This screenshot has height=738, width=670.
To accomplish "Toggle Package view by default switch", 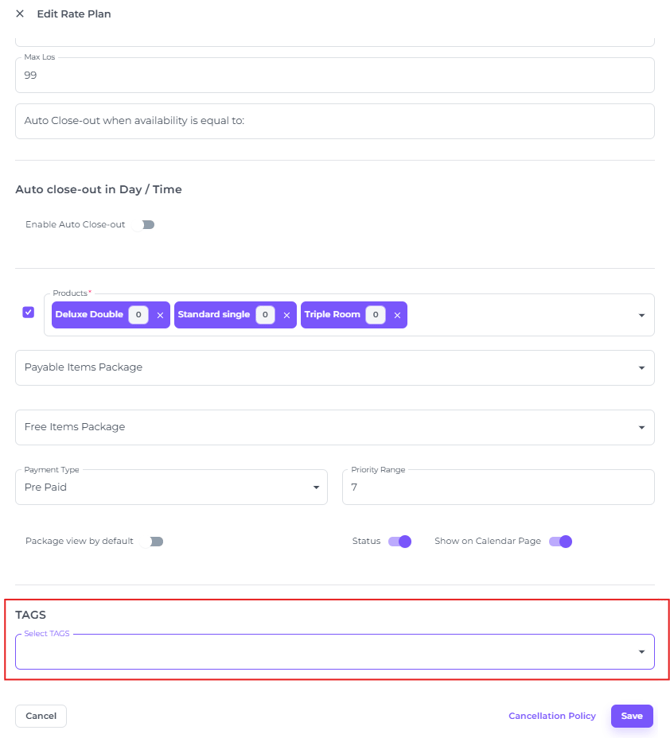I will [x=154, y=541].
